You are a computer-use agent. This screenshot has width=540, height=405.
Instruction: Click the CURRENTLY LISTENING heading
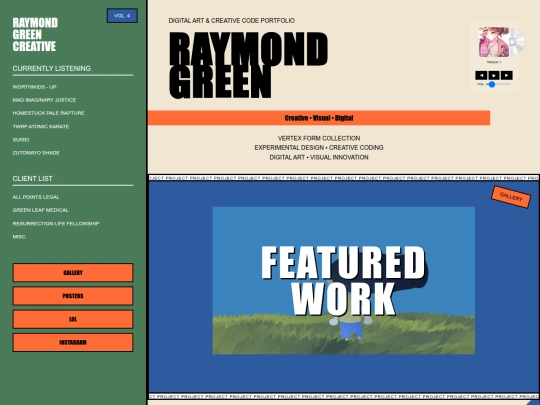[52, 69]
